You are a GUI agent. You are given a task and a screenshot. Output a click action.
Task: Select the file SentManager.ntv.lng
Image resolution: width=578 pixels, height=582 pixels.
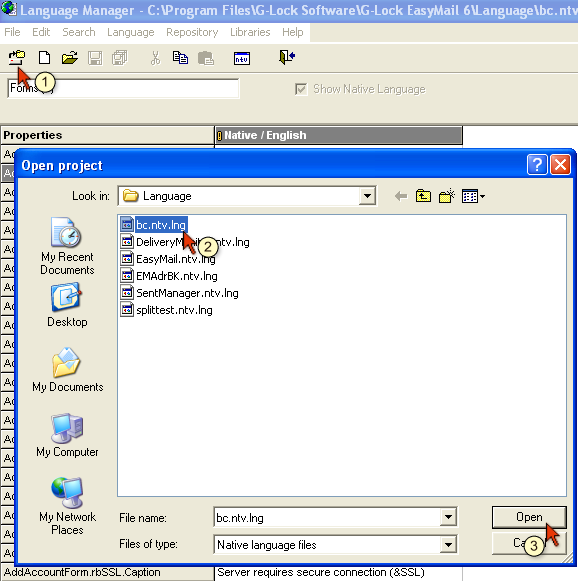[x=187, y=293]
